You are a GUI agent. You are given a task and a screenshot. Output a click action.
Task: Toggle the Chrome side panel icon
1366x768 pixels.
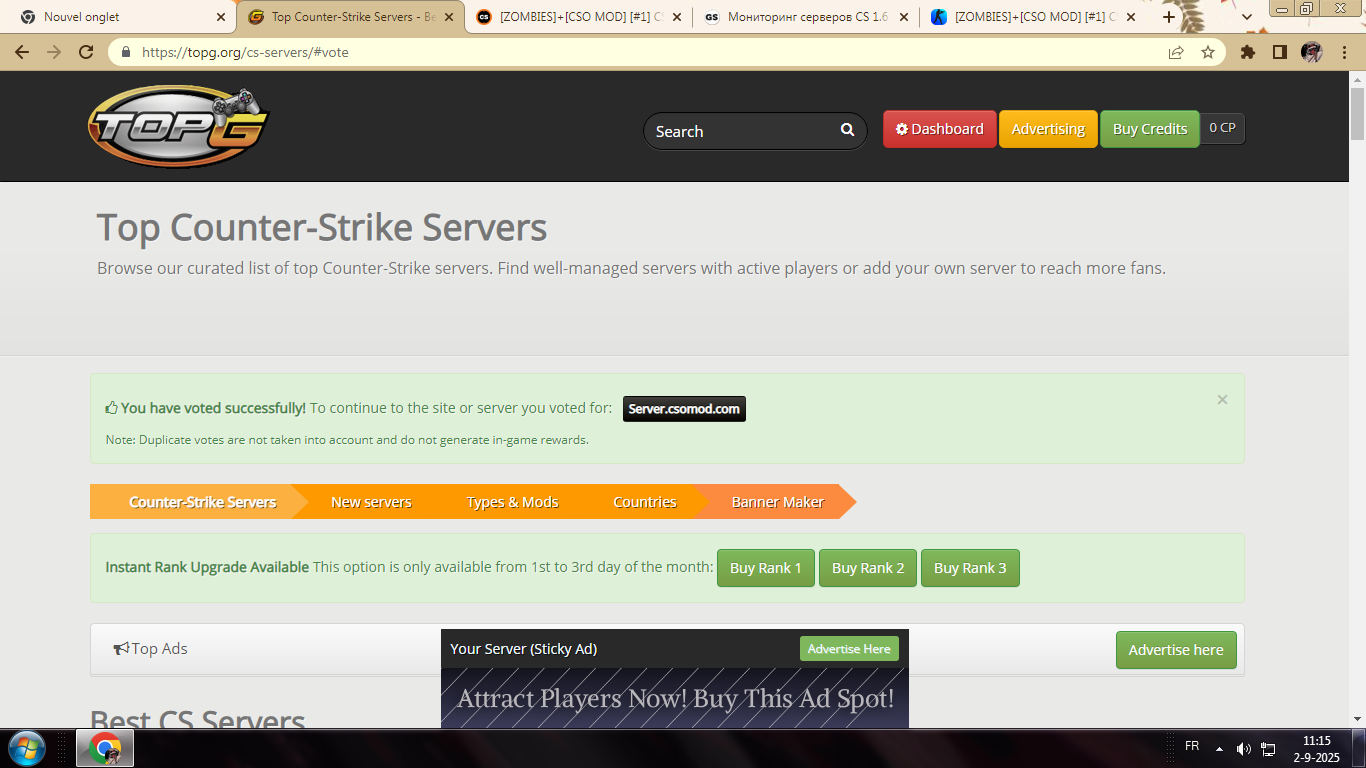pyautogui.click(x=1279, y=52)
